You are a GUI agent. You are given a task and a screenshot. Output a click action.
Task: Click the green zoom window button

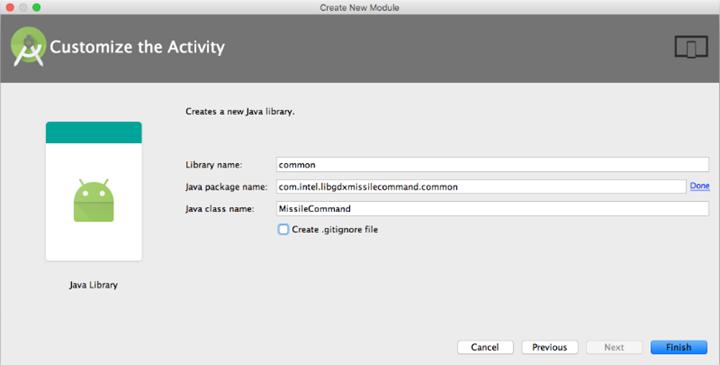[36, 7]
